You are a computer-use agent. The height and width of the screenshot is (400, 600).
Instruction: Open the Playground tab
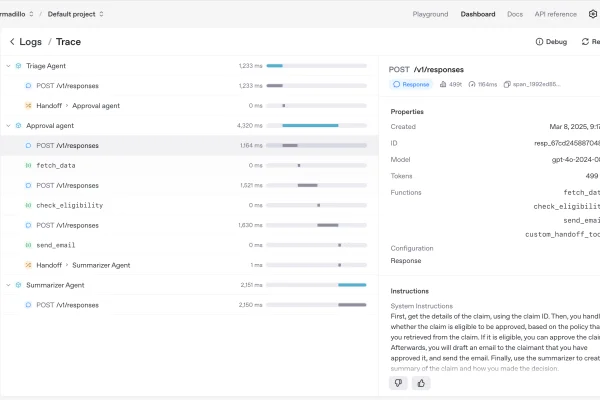tap(430, 14)
